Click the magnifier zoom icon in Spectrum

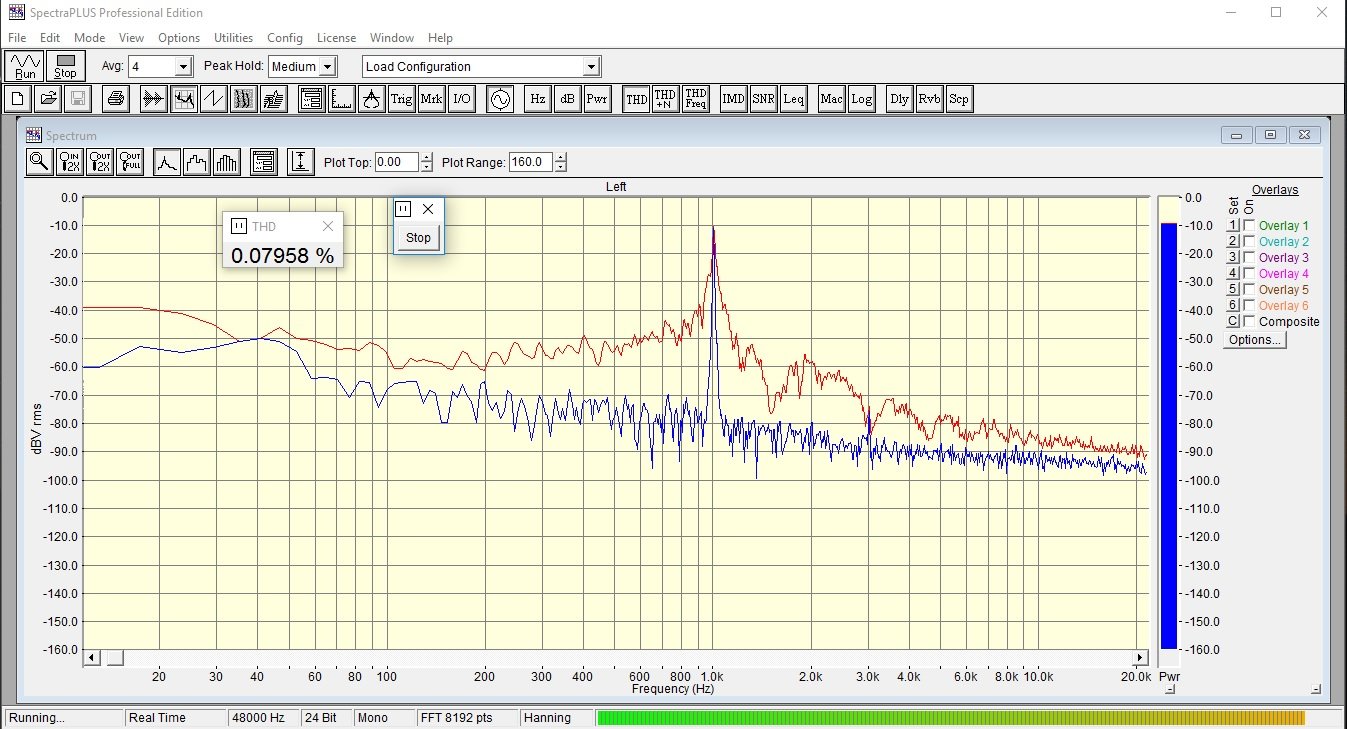pyautogui.click(x=39, y=162)
